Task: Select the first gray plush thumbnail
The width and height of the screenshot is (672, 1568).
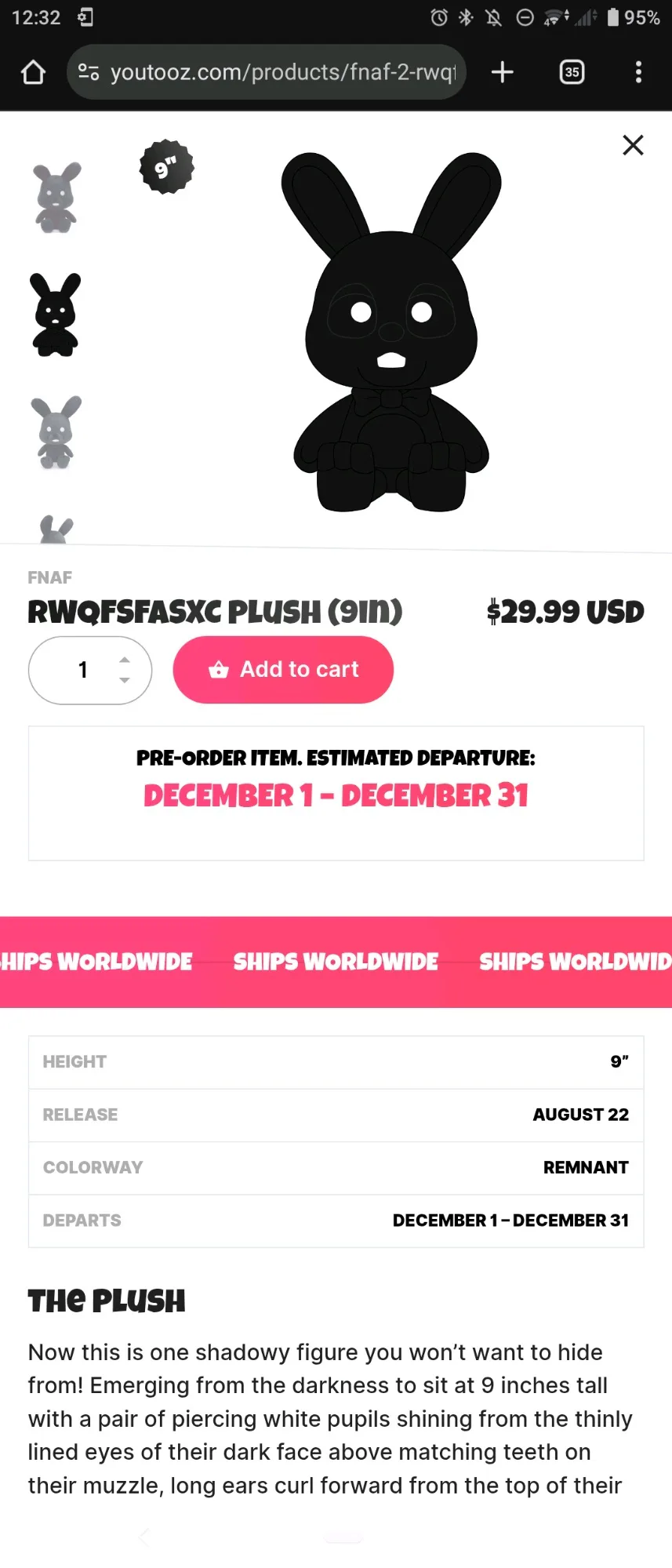Action: [x=56, y=198]
